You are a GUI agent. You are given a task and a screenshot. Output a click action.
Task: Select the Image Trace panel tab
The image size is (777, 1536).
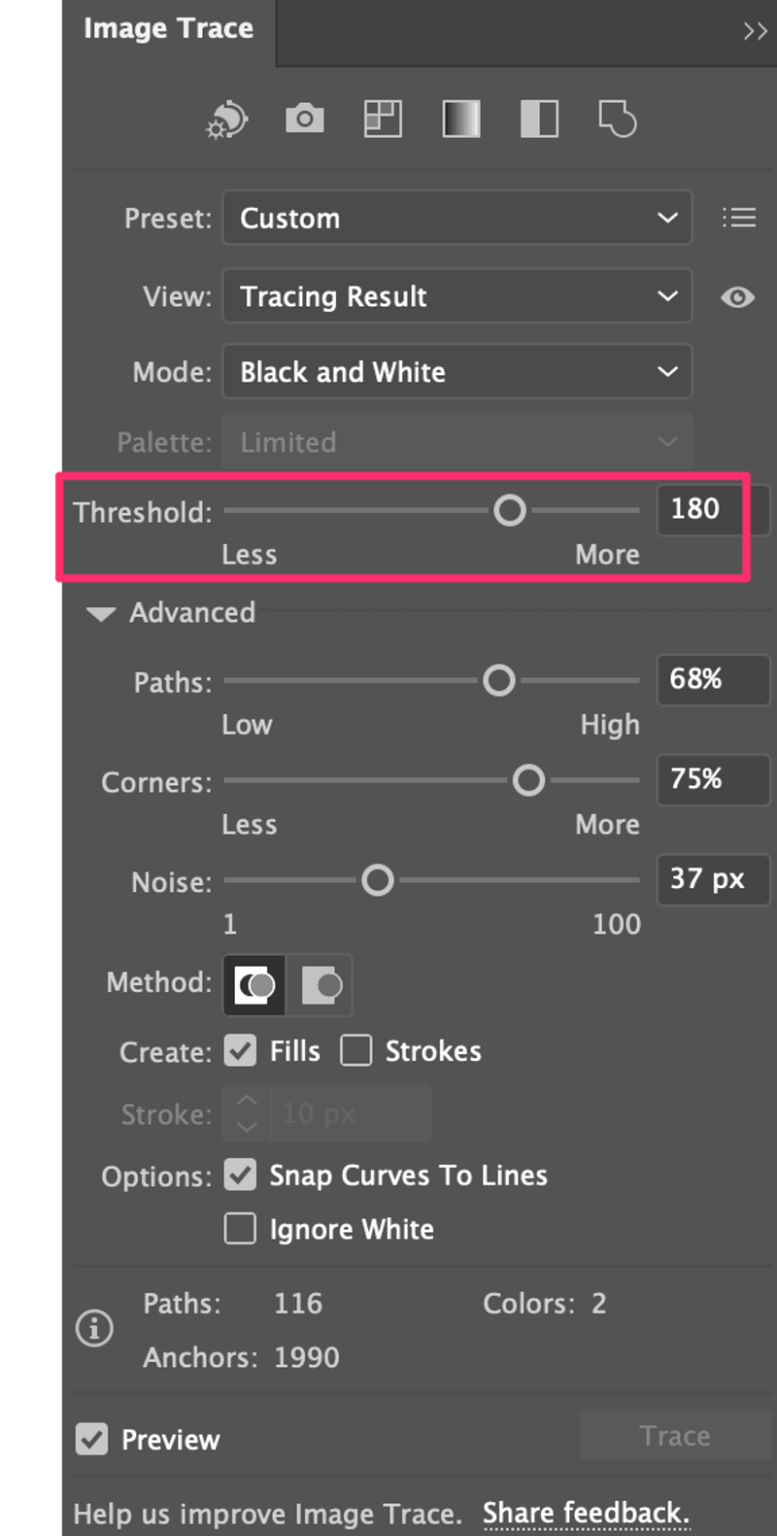pos(167,29)
